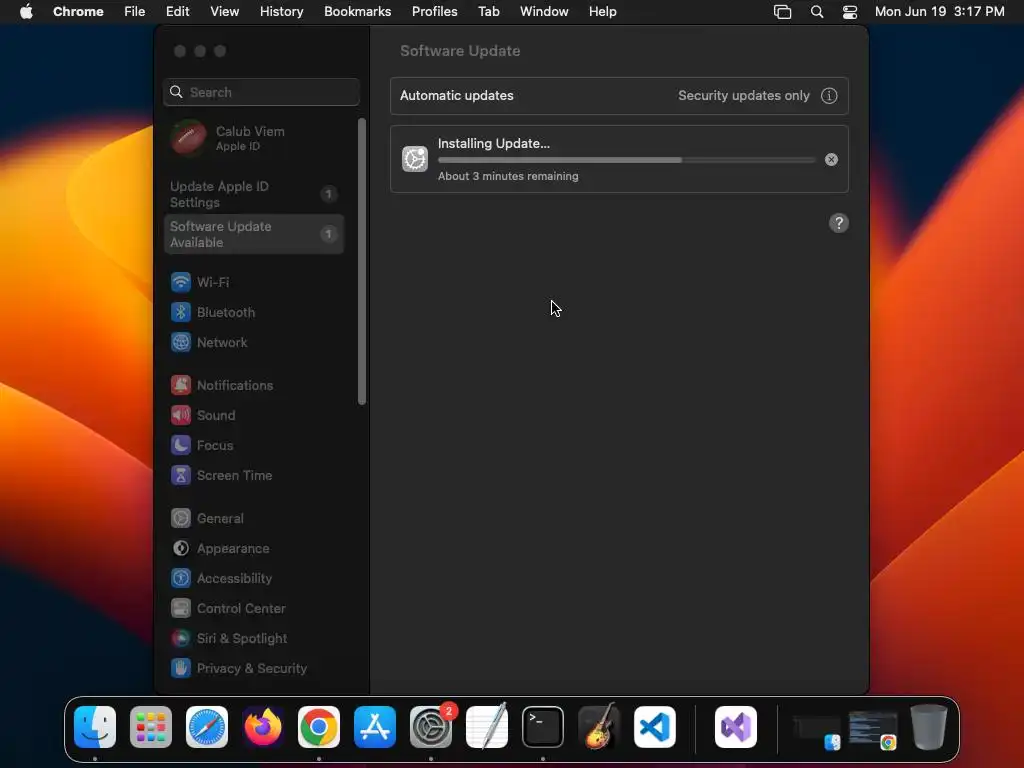This screenshot has height=768, width=1024.
Task: Open Wi-Fi settings in sidebar
Action: (200, 282)
